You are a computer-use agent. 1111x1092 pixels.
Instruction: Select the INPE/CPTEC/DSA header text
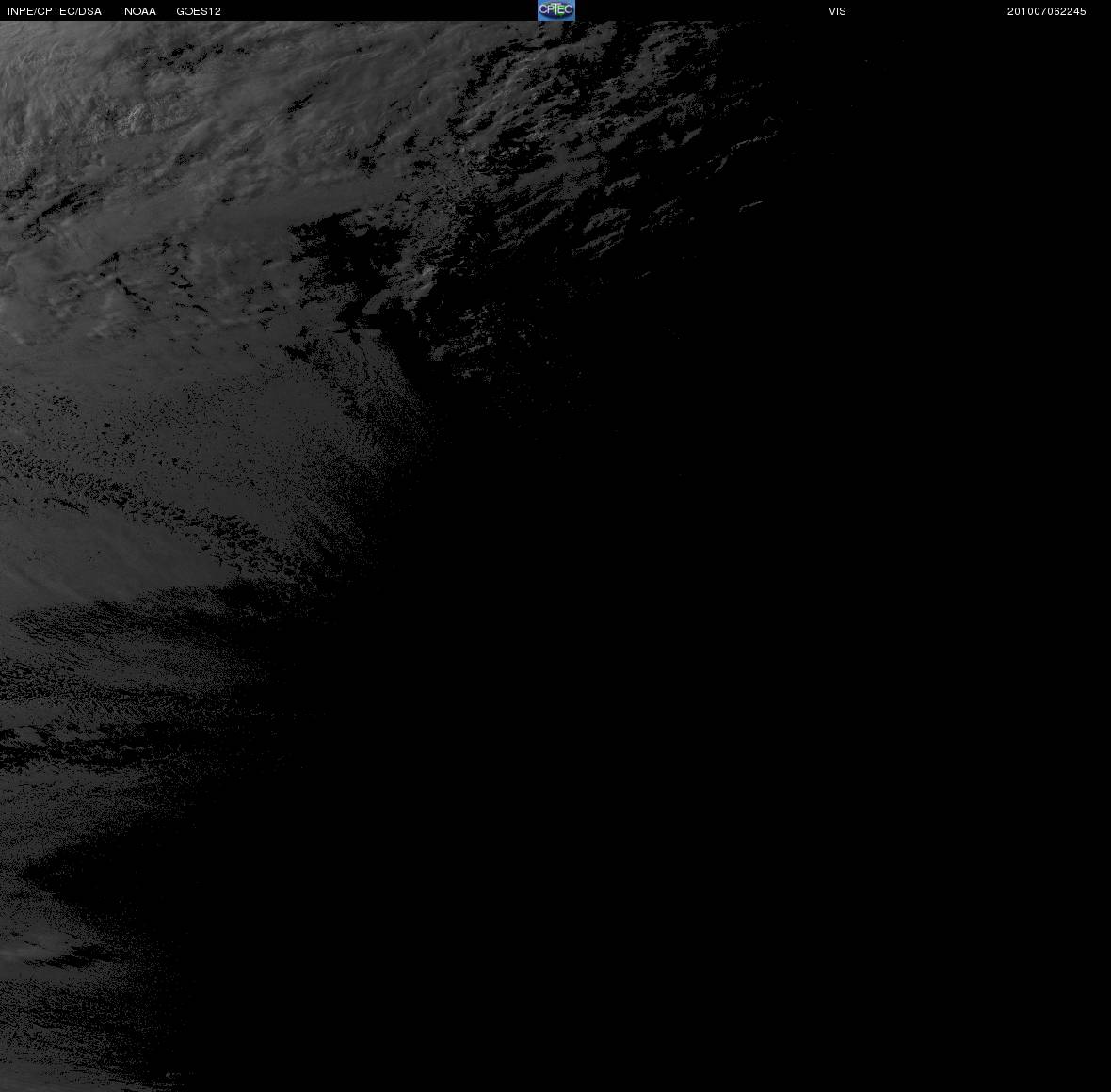[55, 11]
